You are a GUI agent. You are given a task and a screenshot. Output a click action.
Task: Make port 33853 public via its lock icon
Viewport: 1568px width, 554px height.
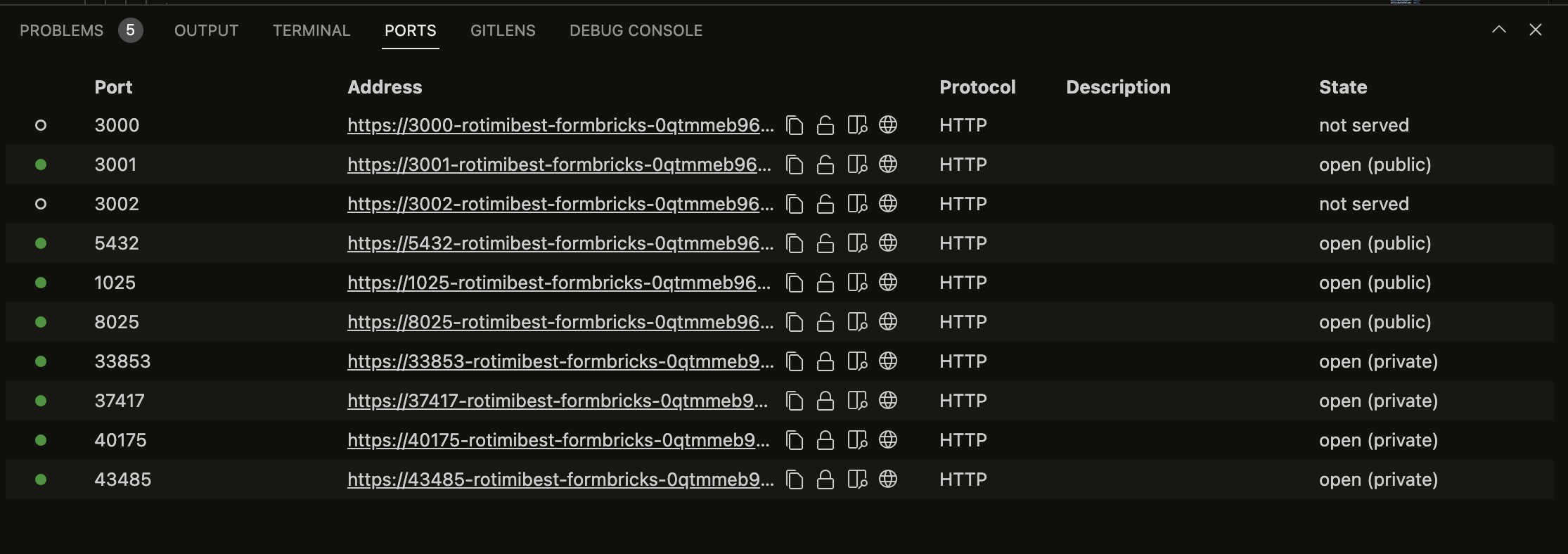825,361
